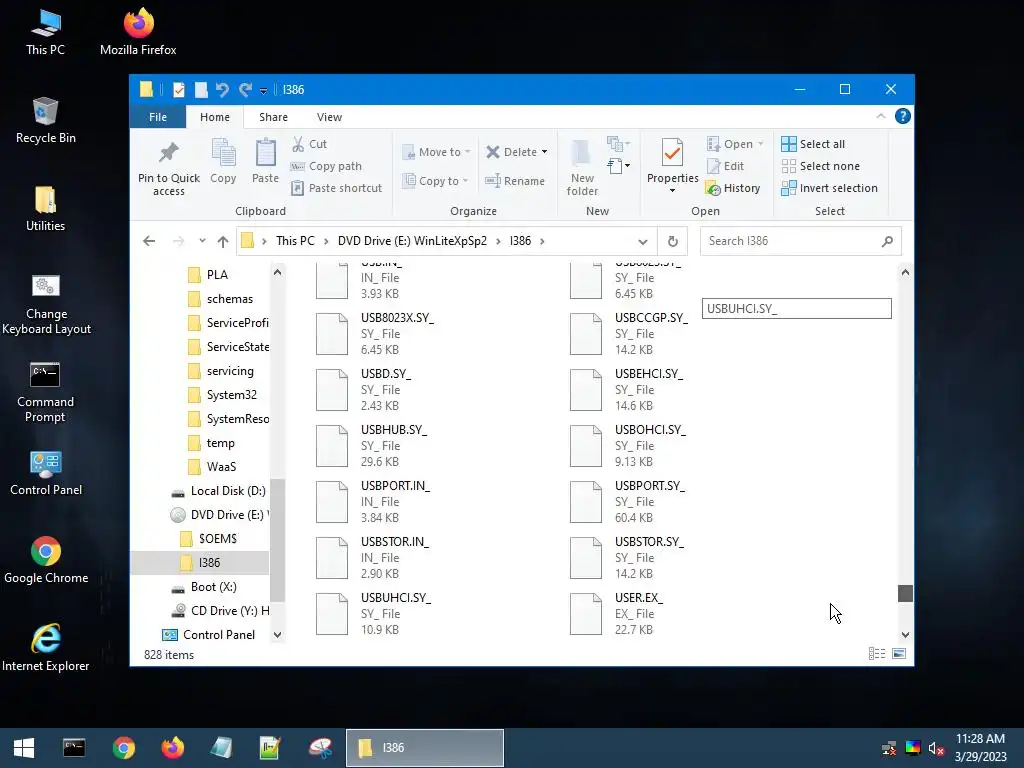Viewport: 1024px width, 768px height.
Task: Open the Windows Start button
Action: (24, 748)
